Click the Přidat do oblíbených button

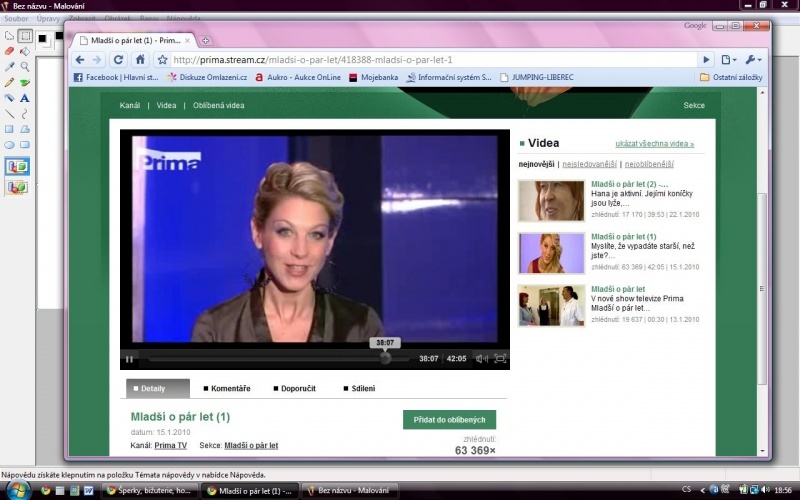449,420
